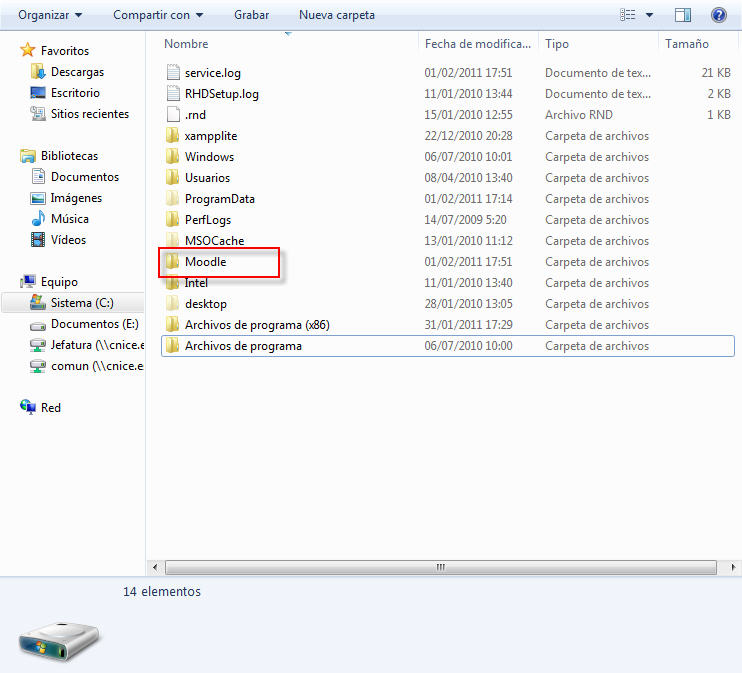Screen dimensions: 742x673
Task: Expand the Compartir con dropdown
Action: pos(157,15)
